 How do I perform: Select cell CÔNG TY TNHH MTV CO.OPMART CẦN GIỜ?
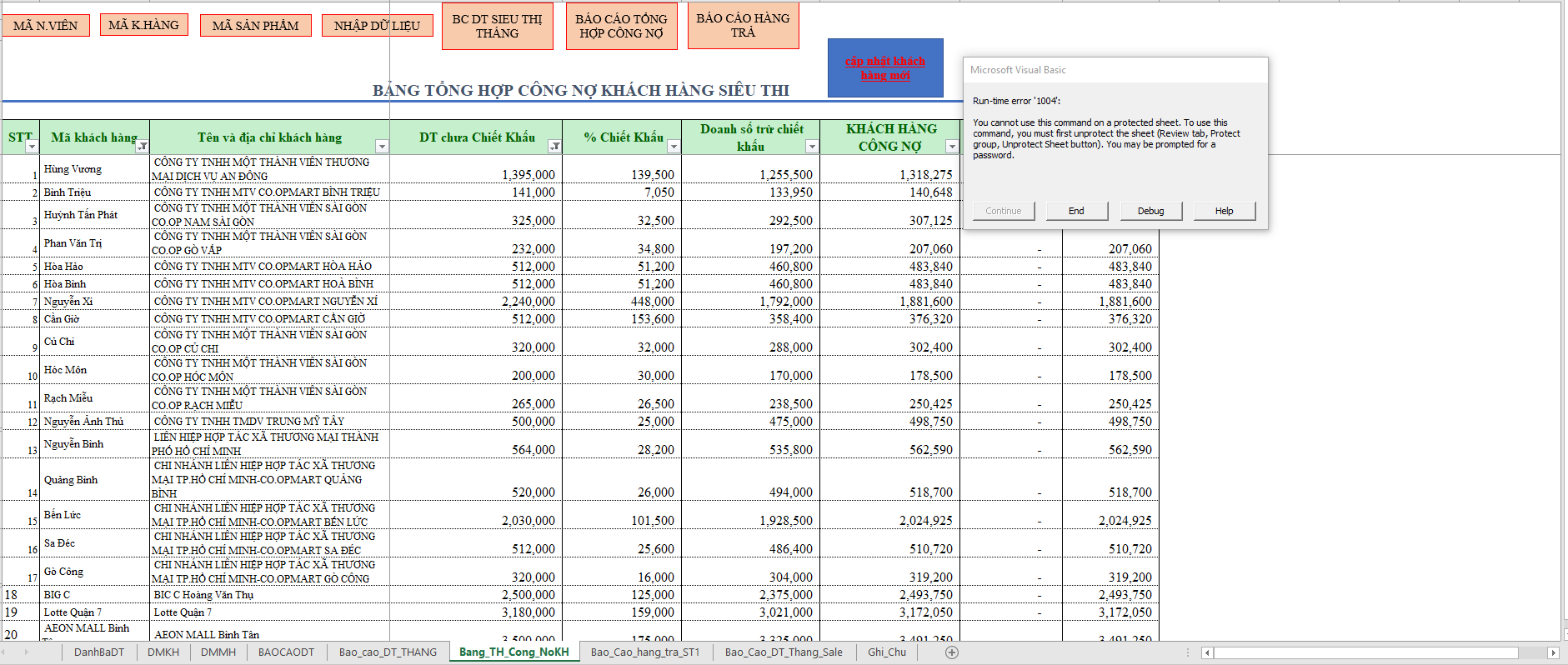269,318
